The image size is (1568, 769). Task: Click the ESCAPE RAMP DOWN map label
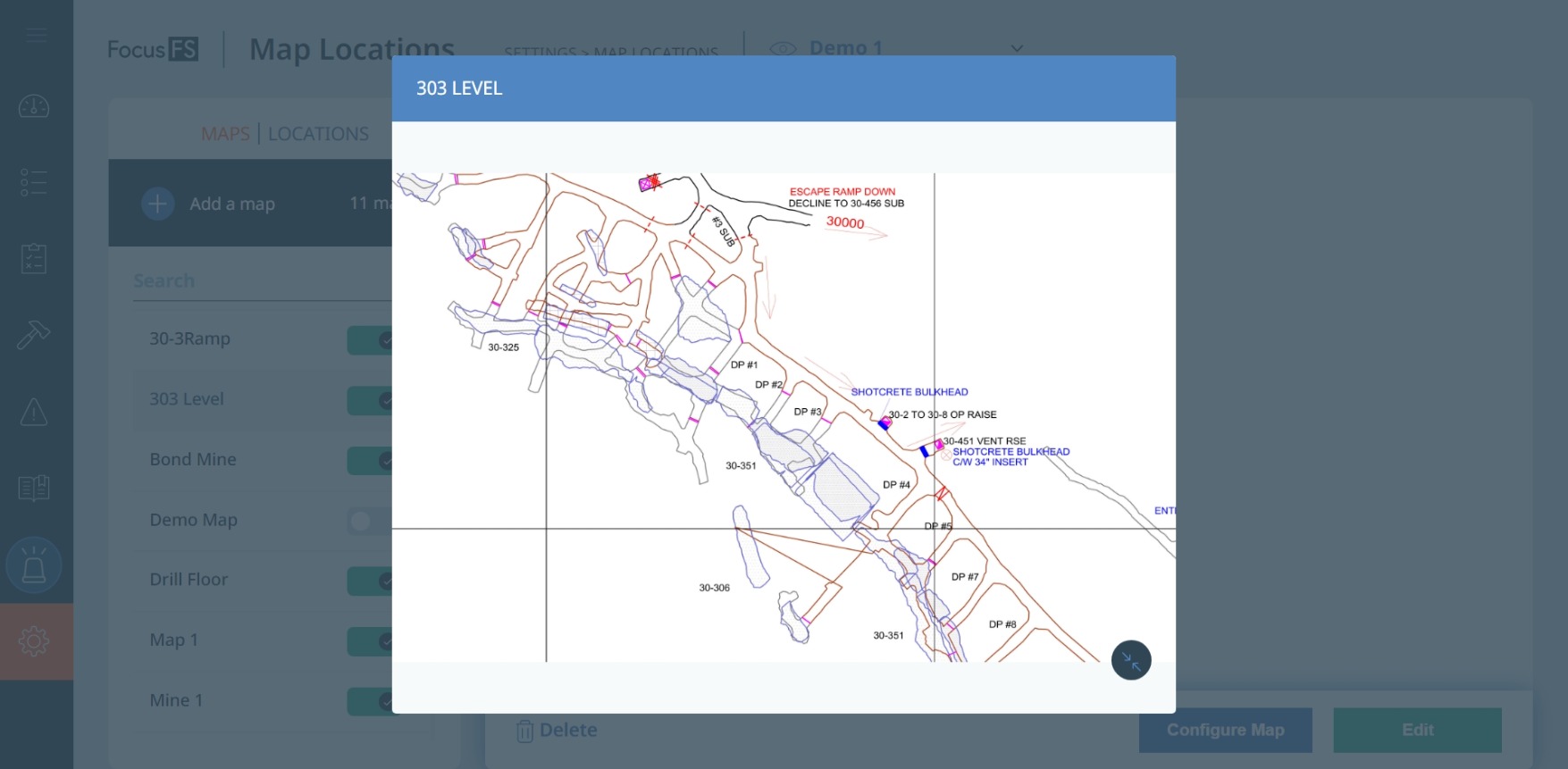tap(843, 191)
